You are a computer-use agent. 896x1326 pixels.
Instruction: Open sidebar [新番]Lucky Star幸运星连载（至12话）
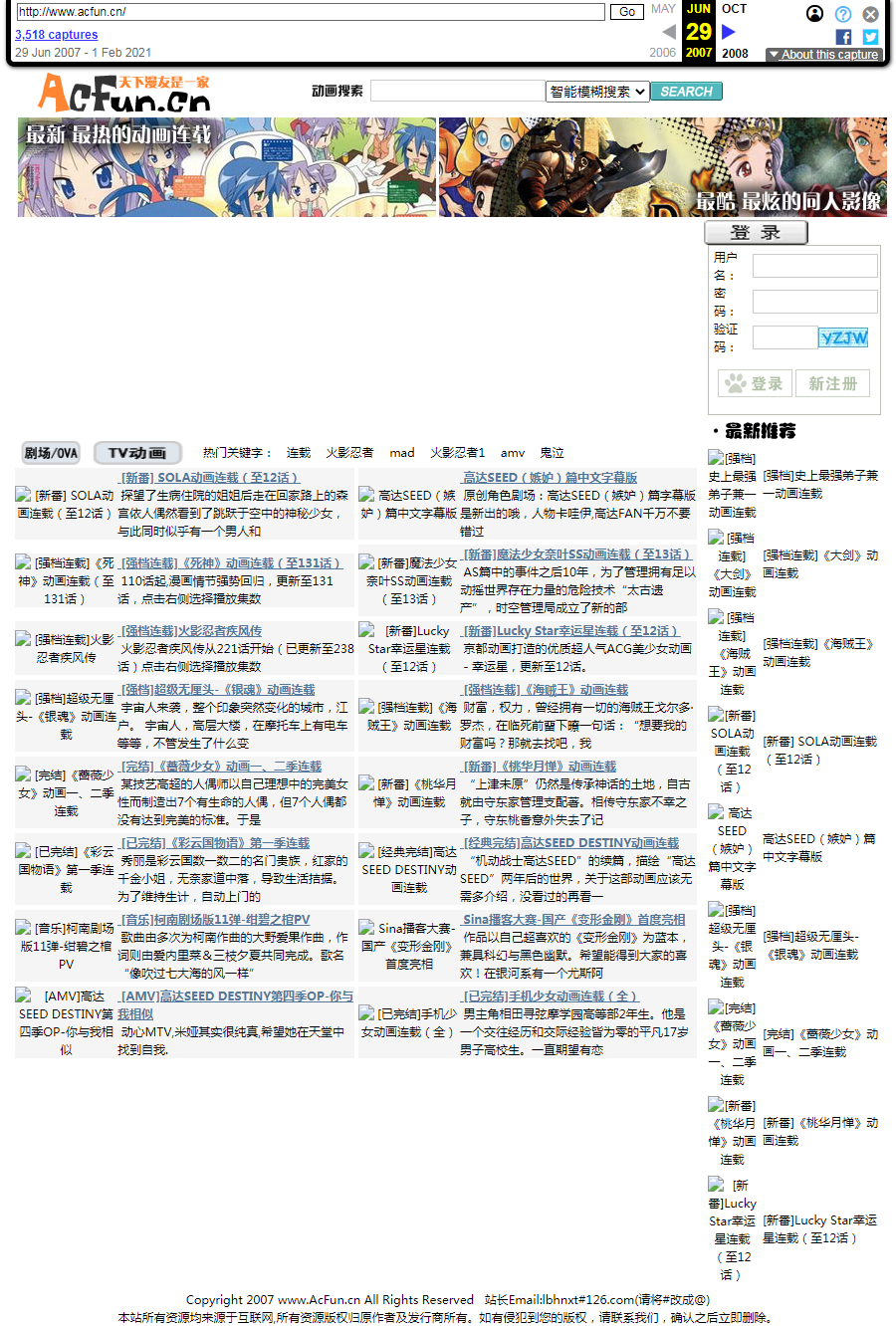point(820,1229)
